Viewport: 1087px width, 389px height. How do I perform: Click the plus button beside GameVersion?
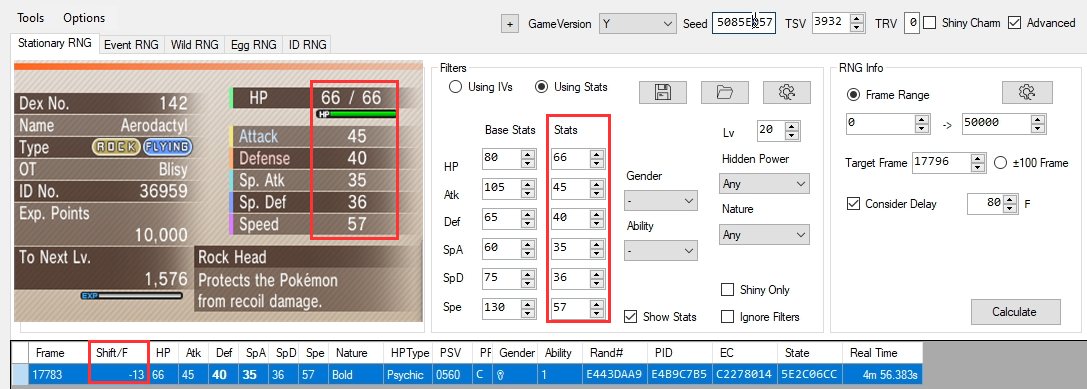click(510, 24)
